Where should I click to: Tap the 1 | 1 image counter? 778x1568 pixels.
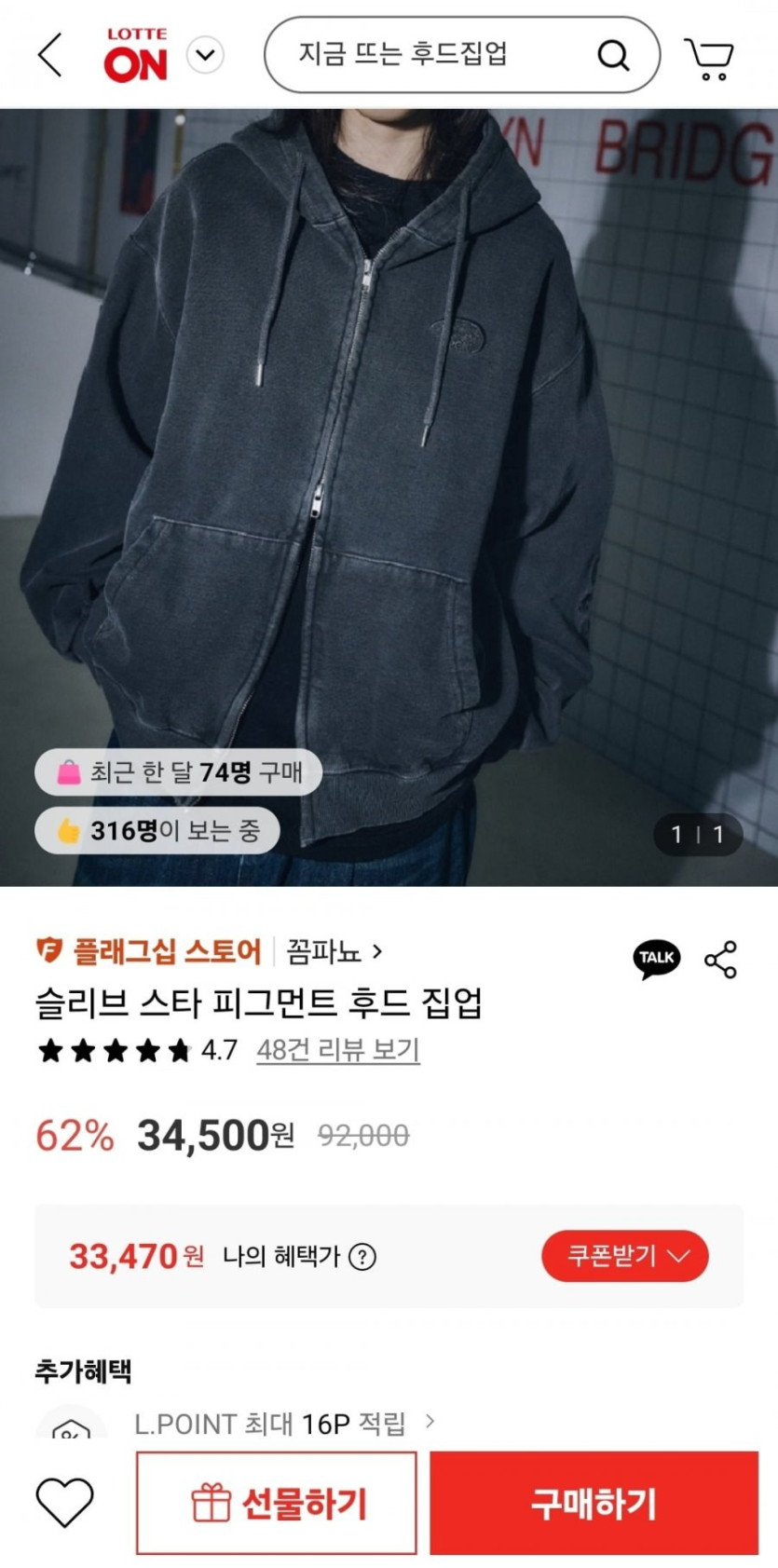pos(697,834)
